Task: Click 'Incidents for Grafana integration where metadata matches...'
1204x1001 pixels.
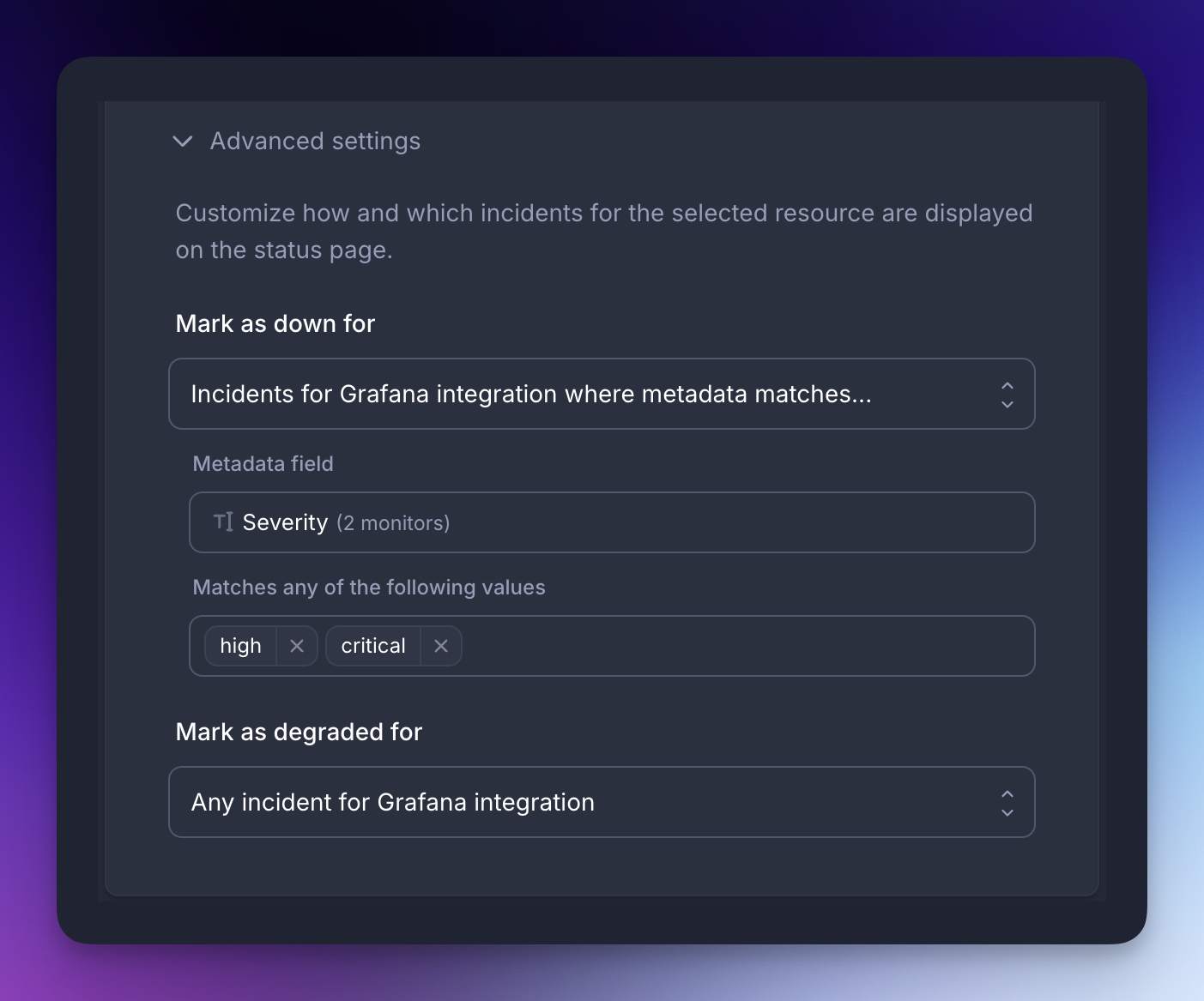Action: pos(530,394)
